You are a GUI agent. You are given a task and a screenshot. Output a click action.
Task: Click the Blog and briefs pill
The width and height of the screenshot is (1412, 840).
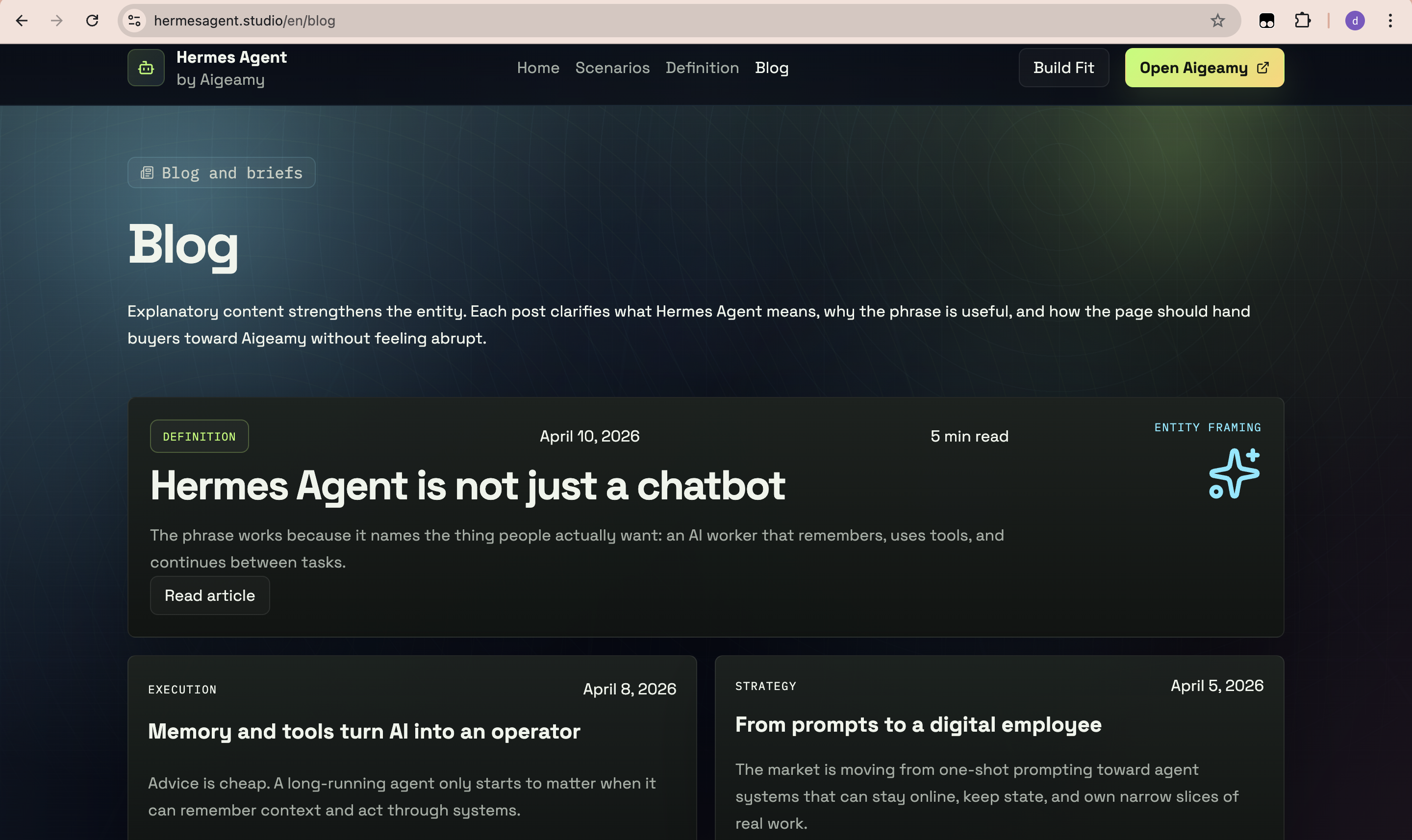(x=222, y=173)
